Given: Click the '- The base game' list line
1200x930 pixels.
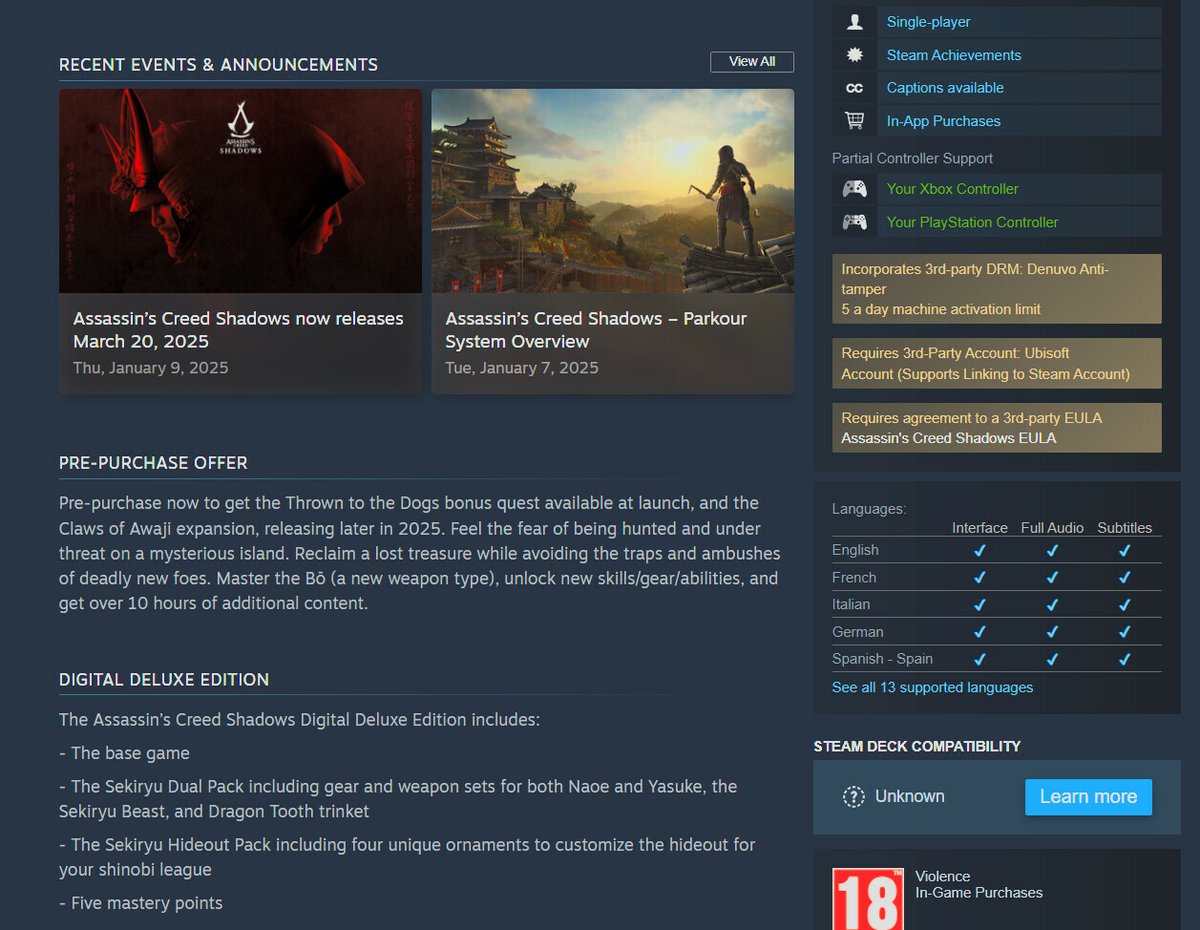Looking at the screenshot, I should pyautogui.click(x=124, y=753).
